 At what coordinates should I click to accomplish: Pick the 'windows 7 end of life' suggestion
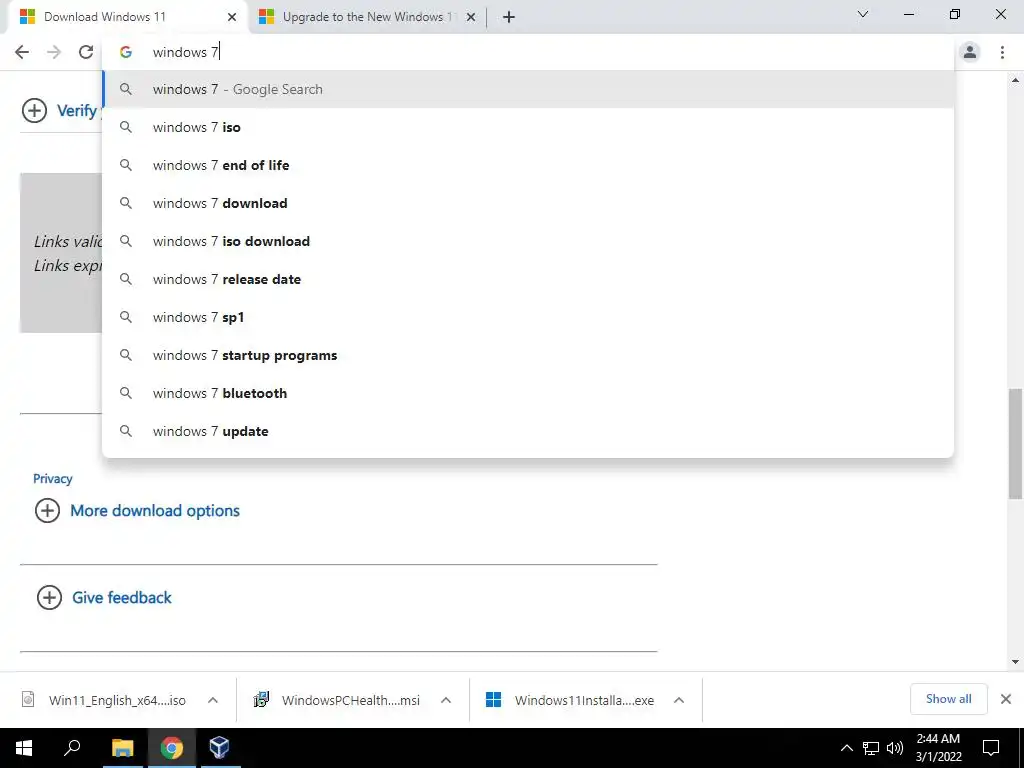(x=528, y=165)
